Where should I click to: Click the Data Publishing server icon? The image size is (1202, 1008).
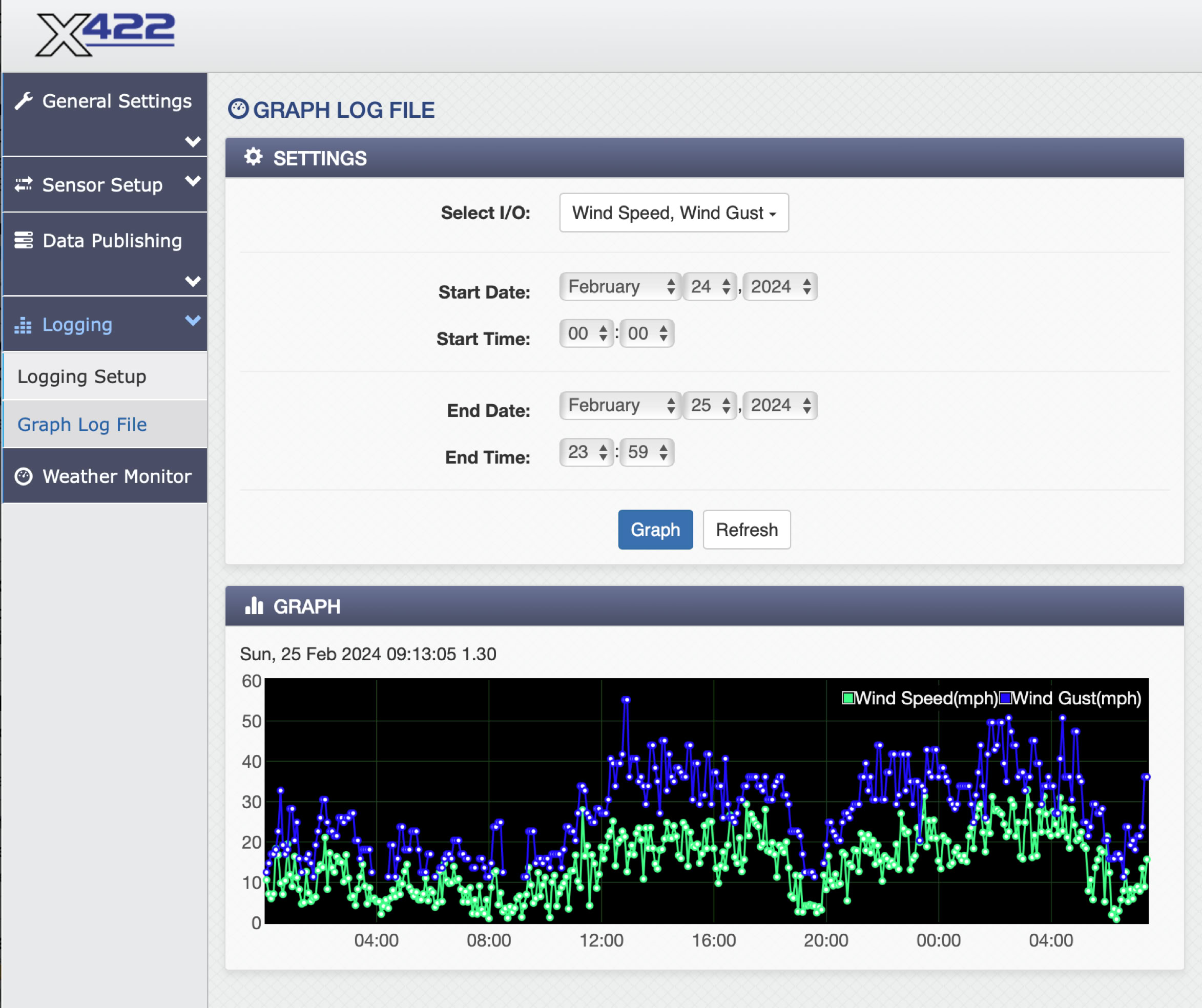click(x=24, y=240)
